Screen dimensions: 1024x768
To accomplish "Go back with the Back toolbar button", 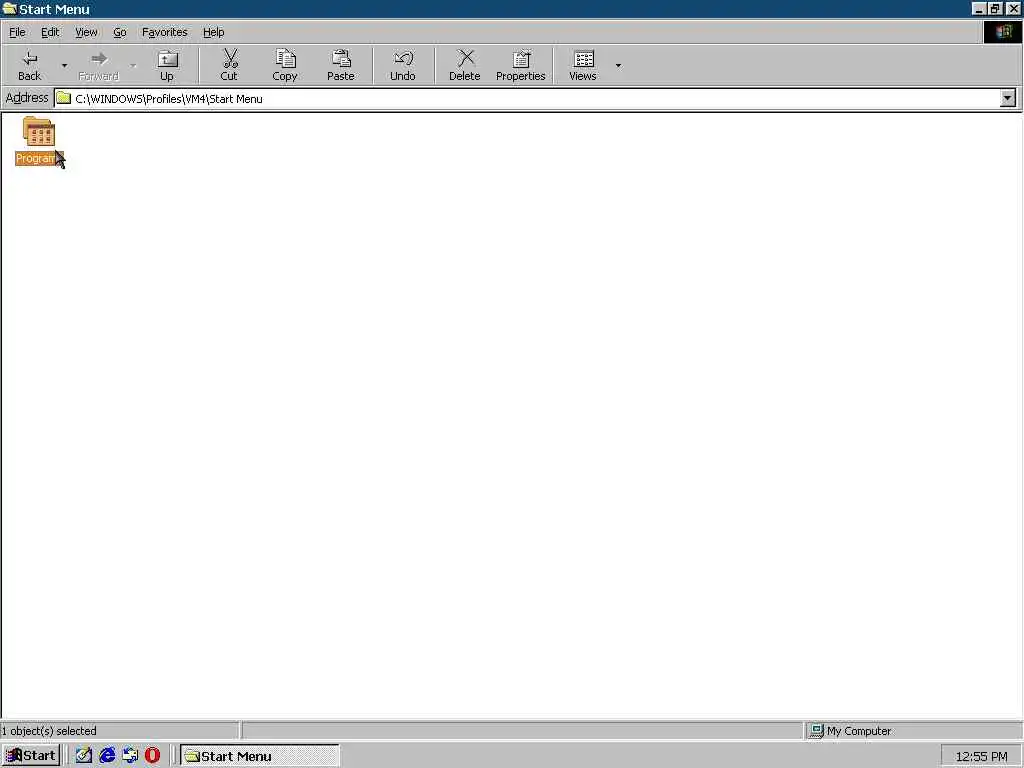I will tap(29, 65).
